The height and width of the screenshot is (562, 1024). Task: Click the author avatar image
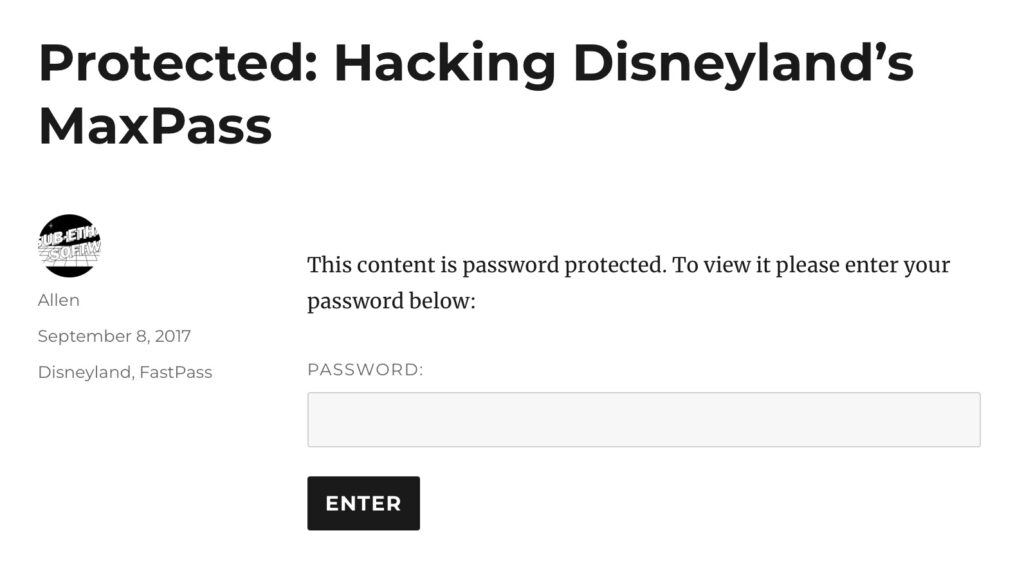69,246
